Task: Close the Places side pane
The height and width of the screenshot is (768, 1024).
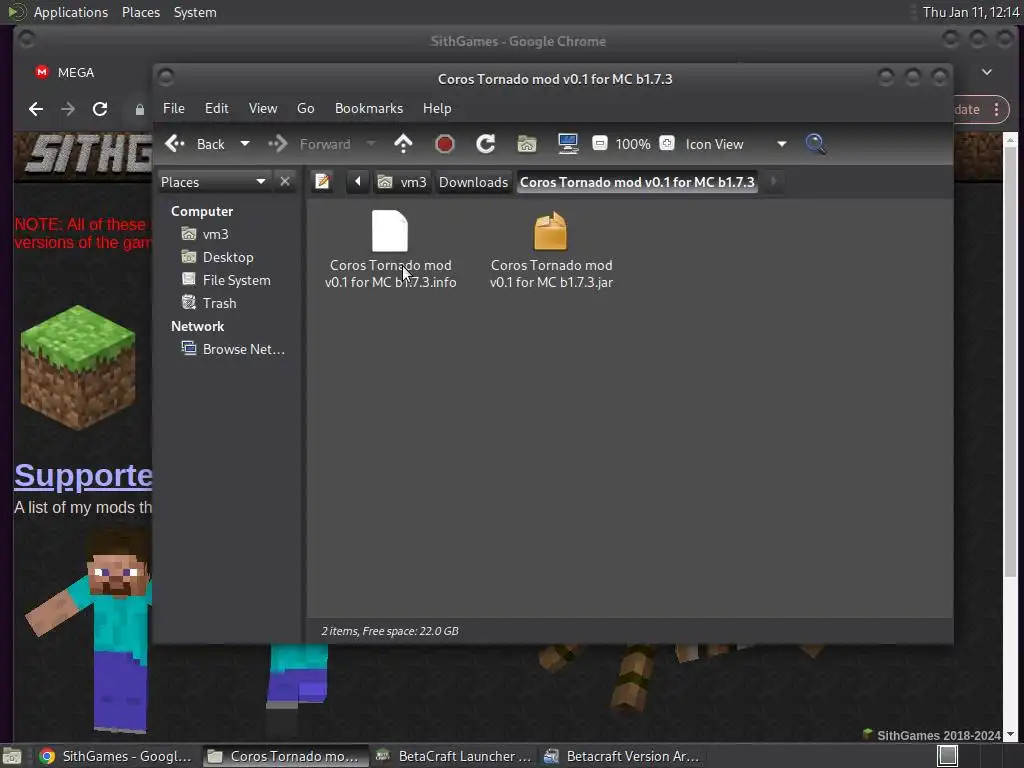Action: pos(285,182)
